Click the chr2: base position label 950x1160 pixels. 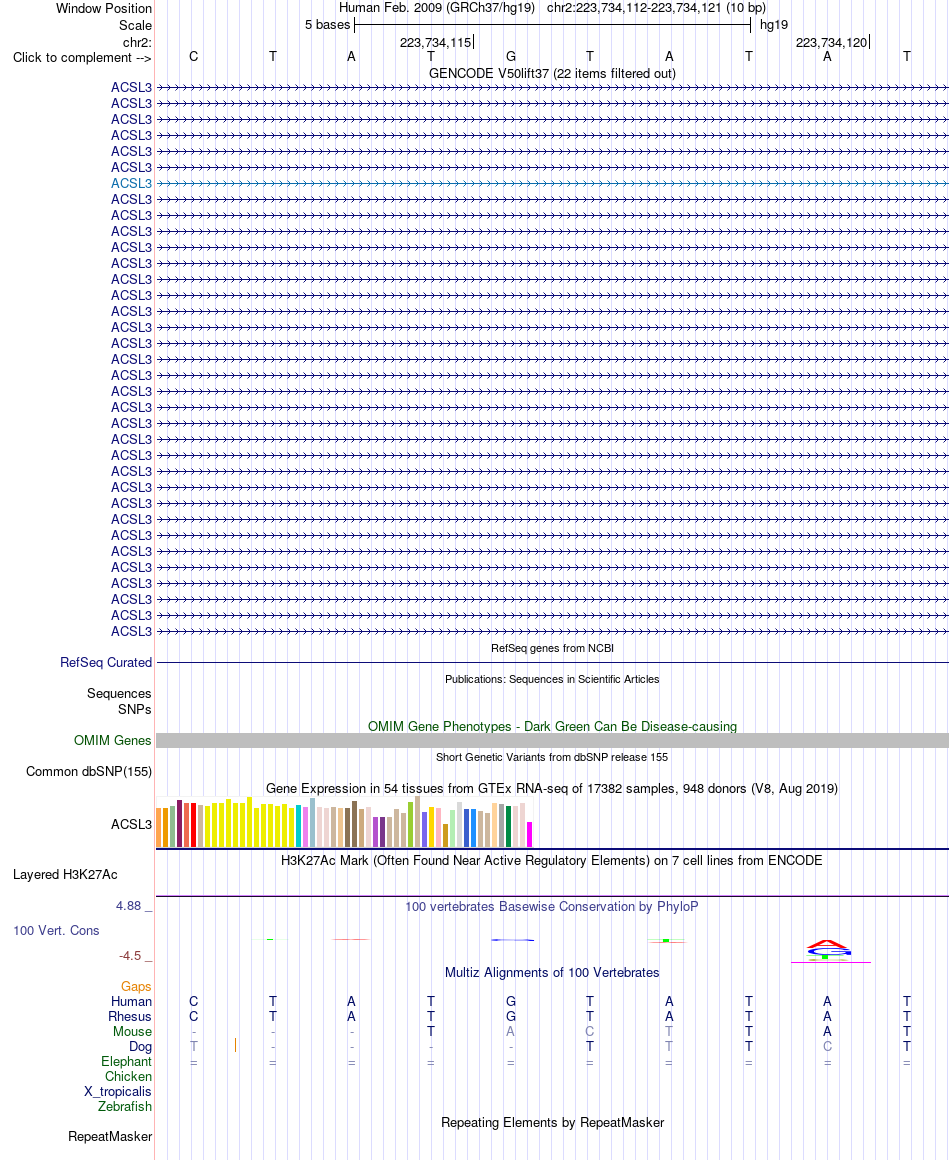pyautogui.click(x=137, y=42)
